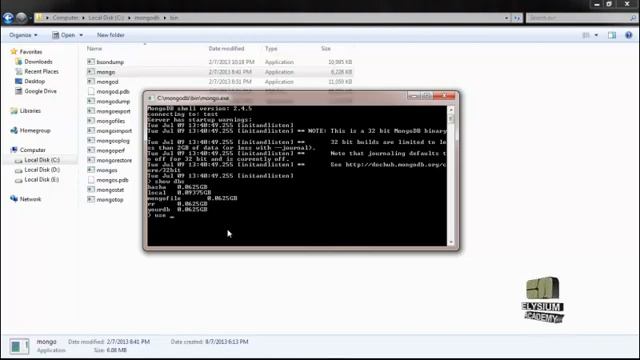Sort by the Name column header
Image resolution: width=640 pixels, height=360 pixels.
(94, 49)
